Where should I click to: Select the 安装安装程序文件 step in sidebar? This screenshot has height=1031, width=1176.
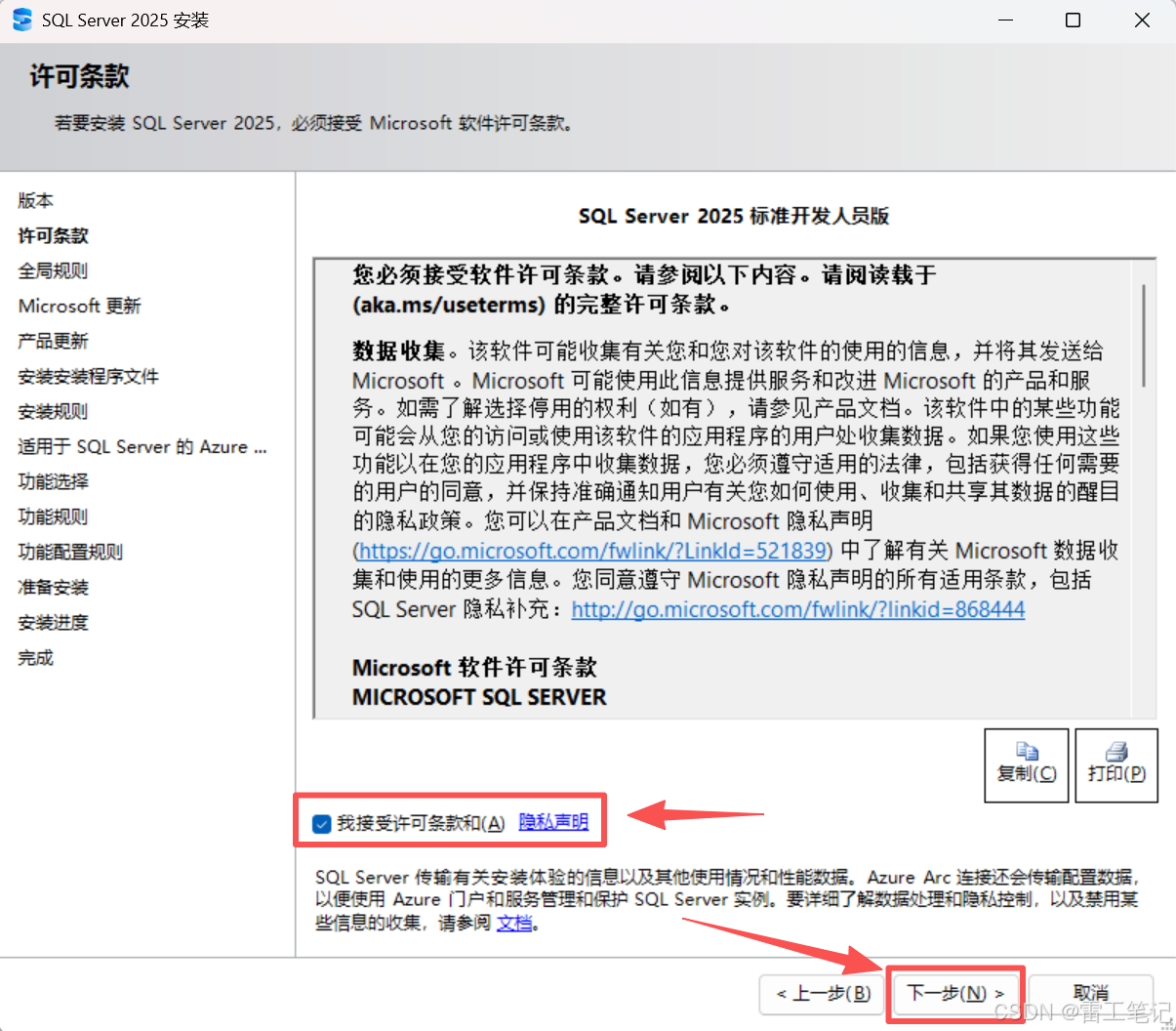(89, 376)
